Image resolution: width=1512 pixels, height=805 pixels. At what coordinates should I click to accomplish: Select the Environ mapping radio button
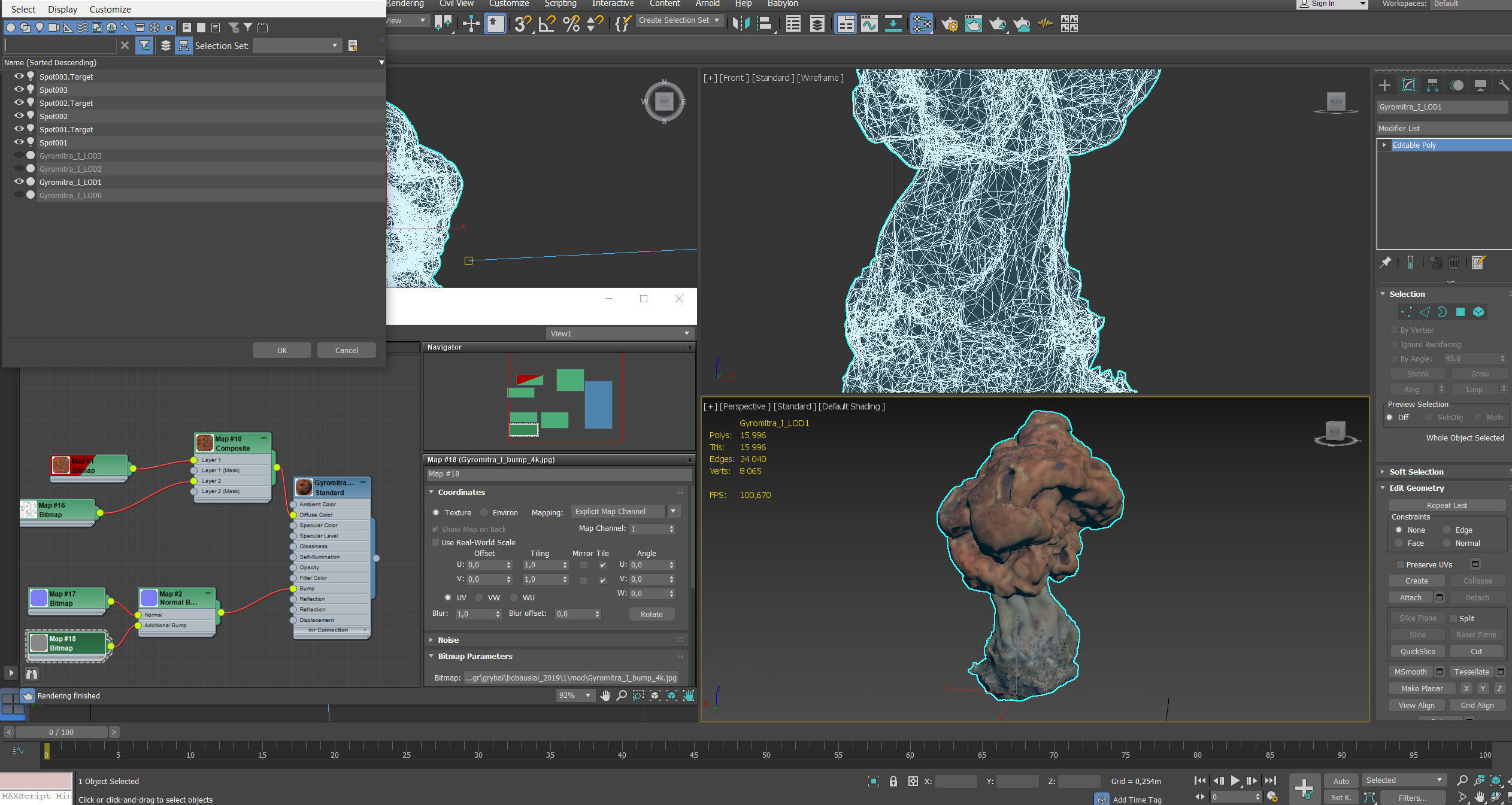484,512
